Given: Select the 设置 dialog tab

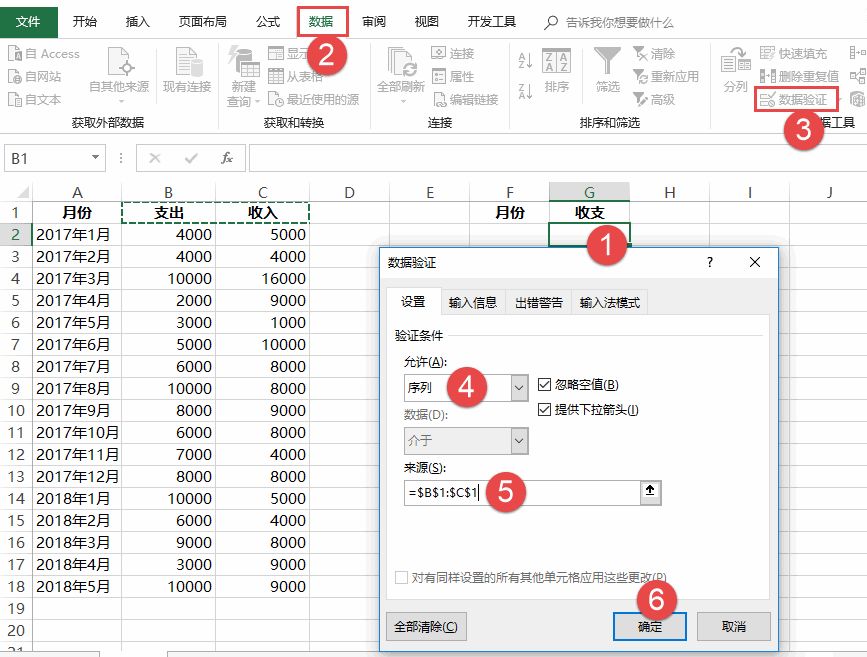Looking at the screenshot, I should pos(413,302).
